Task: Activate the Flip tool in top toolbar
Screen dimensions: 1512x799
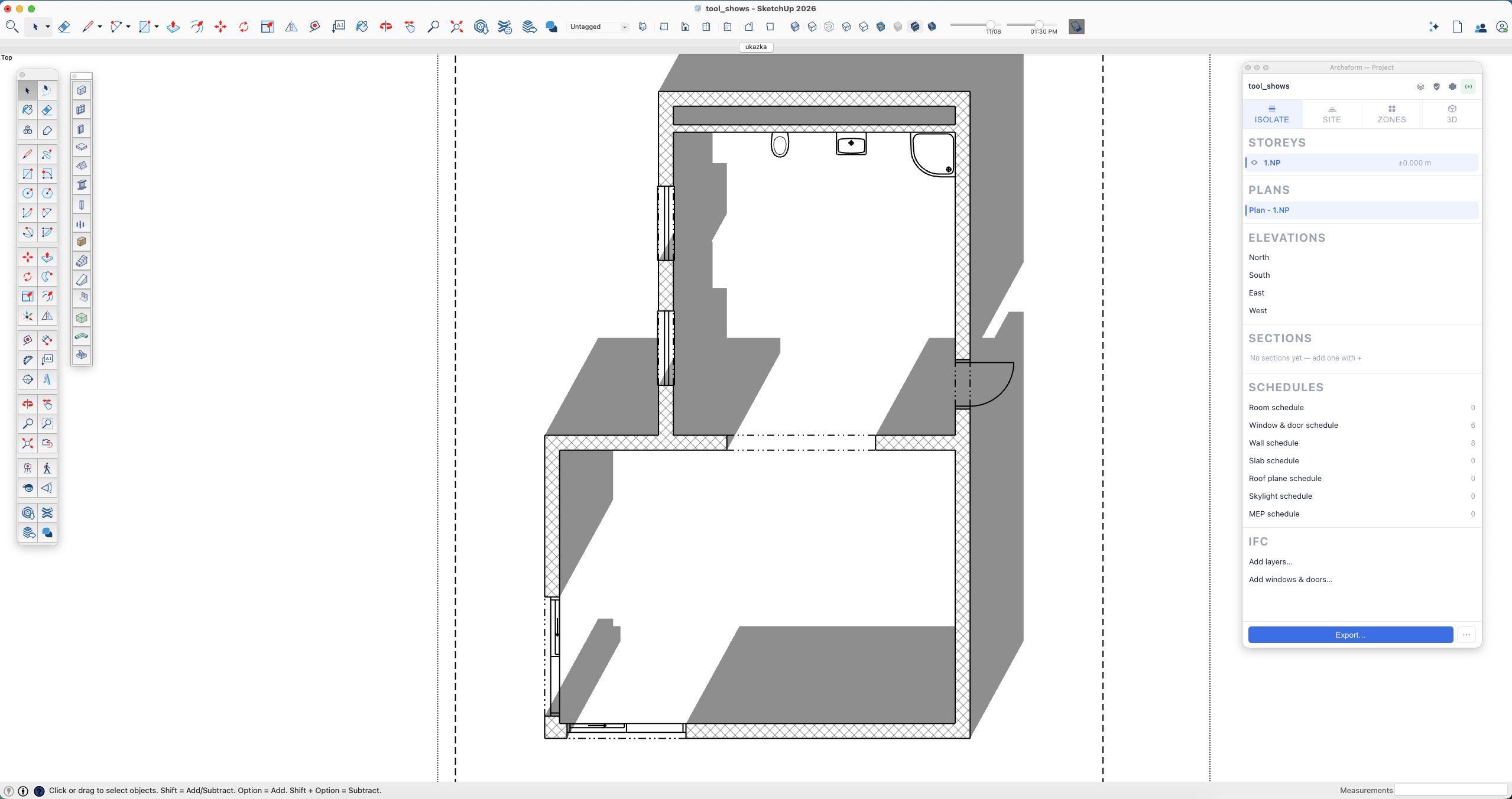Action: point(291,27)
